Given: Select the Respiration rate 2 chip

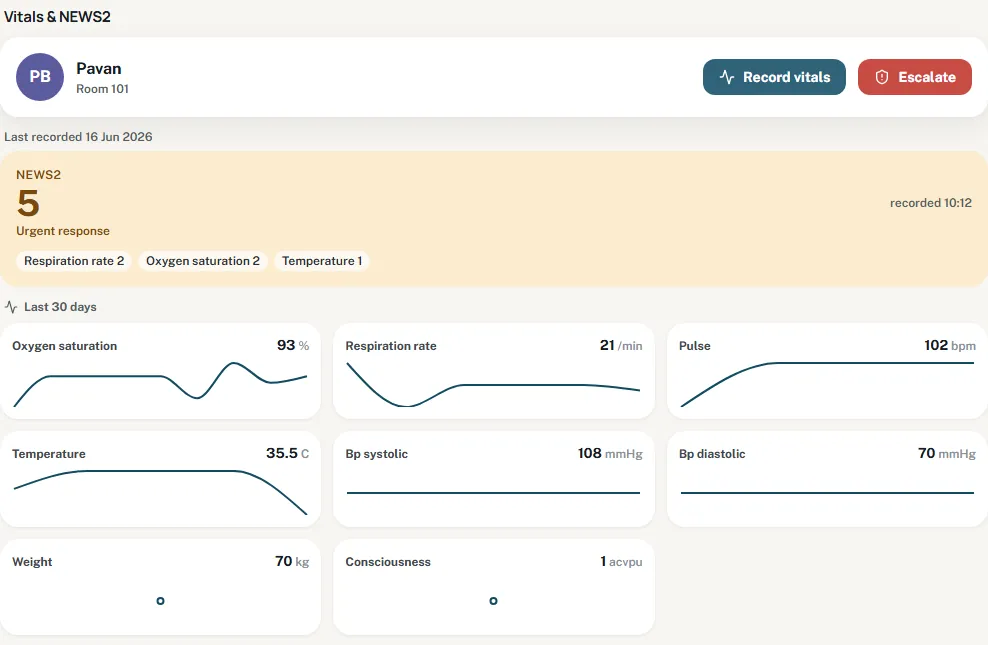Looking at the screenshot, I should coord(74,261).
